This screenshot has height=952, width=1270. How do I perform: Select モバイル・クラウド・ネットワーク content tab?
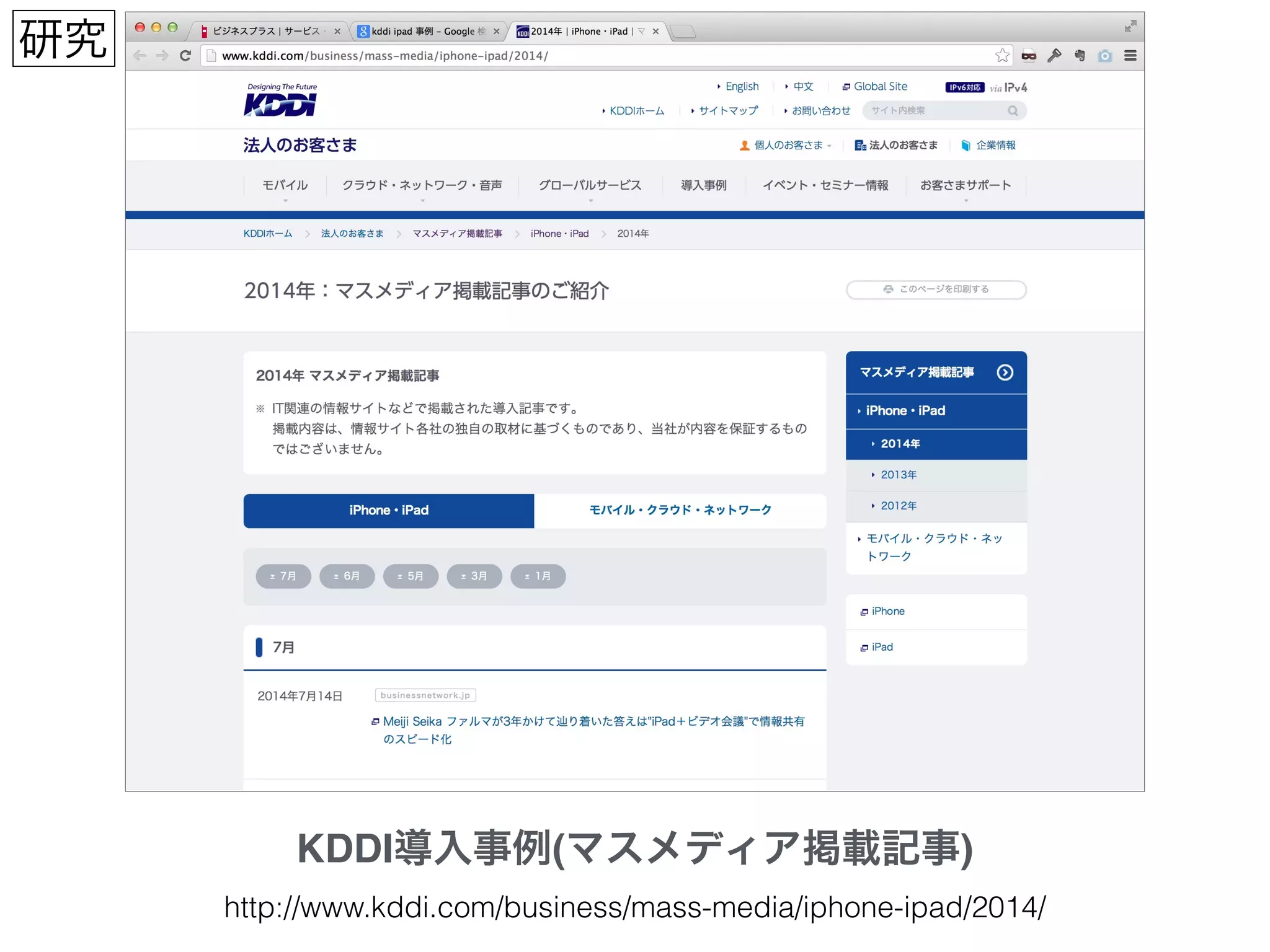click(680, 510)
